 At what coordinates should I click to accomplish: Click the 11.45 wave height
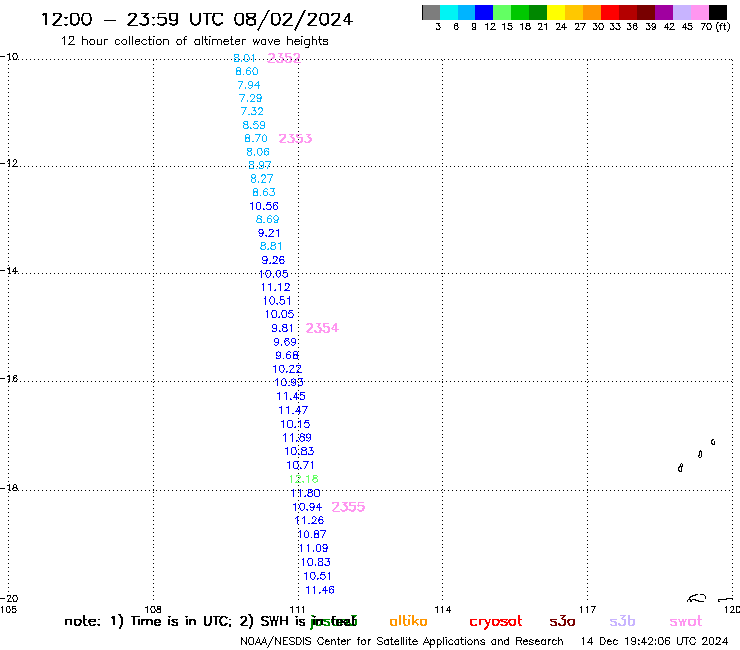291,397
